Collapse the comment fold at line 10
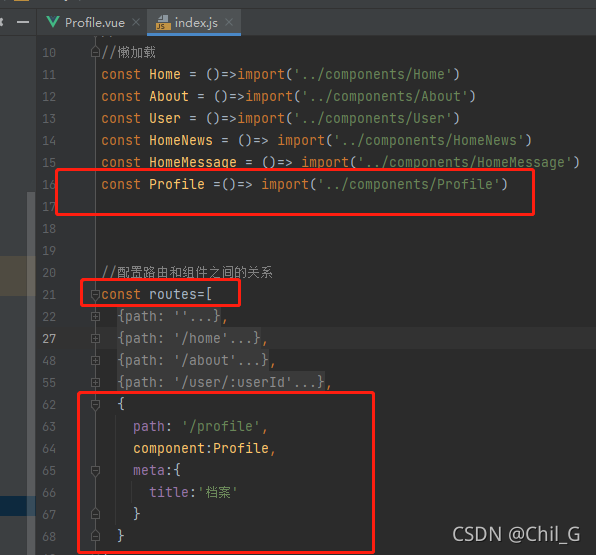The image size is (596, 555). pos(95,52)
